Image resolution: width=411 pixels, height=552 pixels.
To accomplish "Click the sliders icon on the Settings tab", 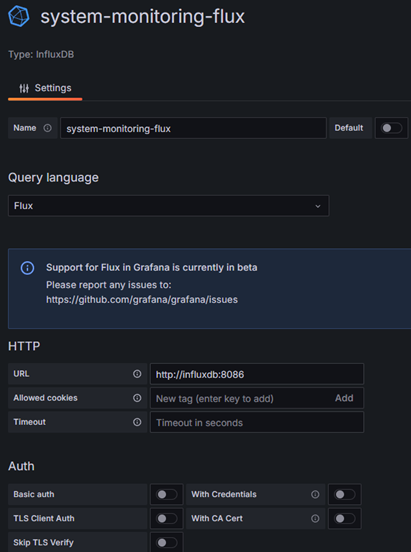I will (x=24, y=88).
